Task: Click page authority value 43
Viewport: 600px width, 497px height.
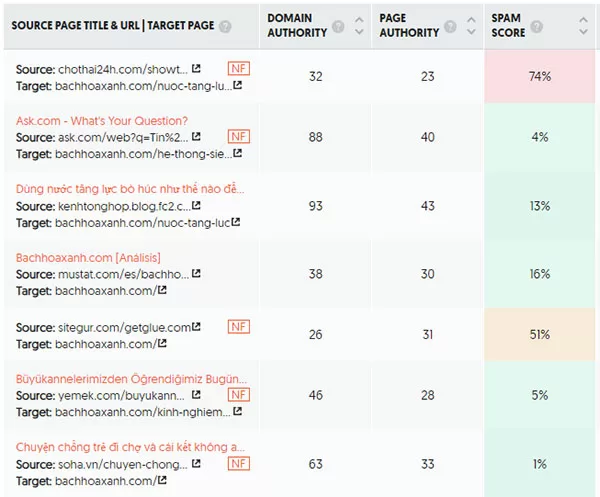Action: tap(428, 206)
